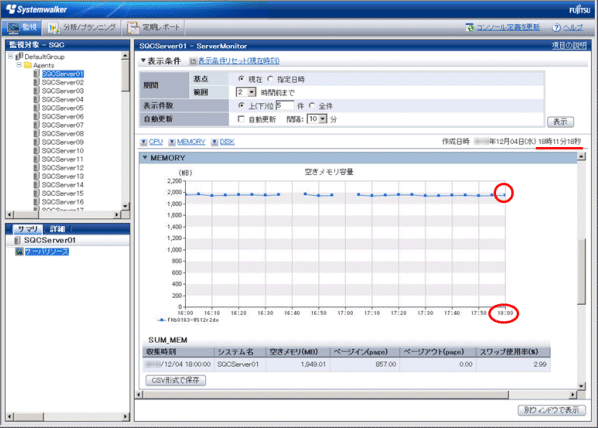Click the 1,949.01 free memory cell
598x428 pixels.
coord(297,364)
